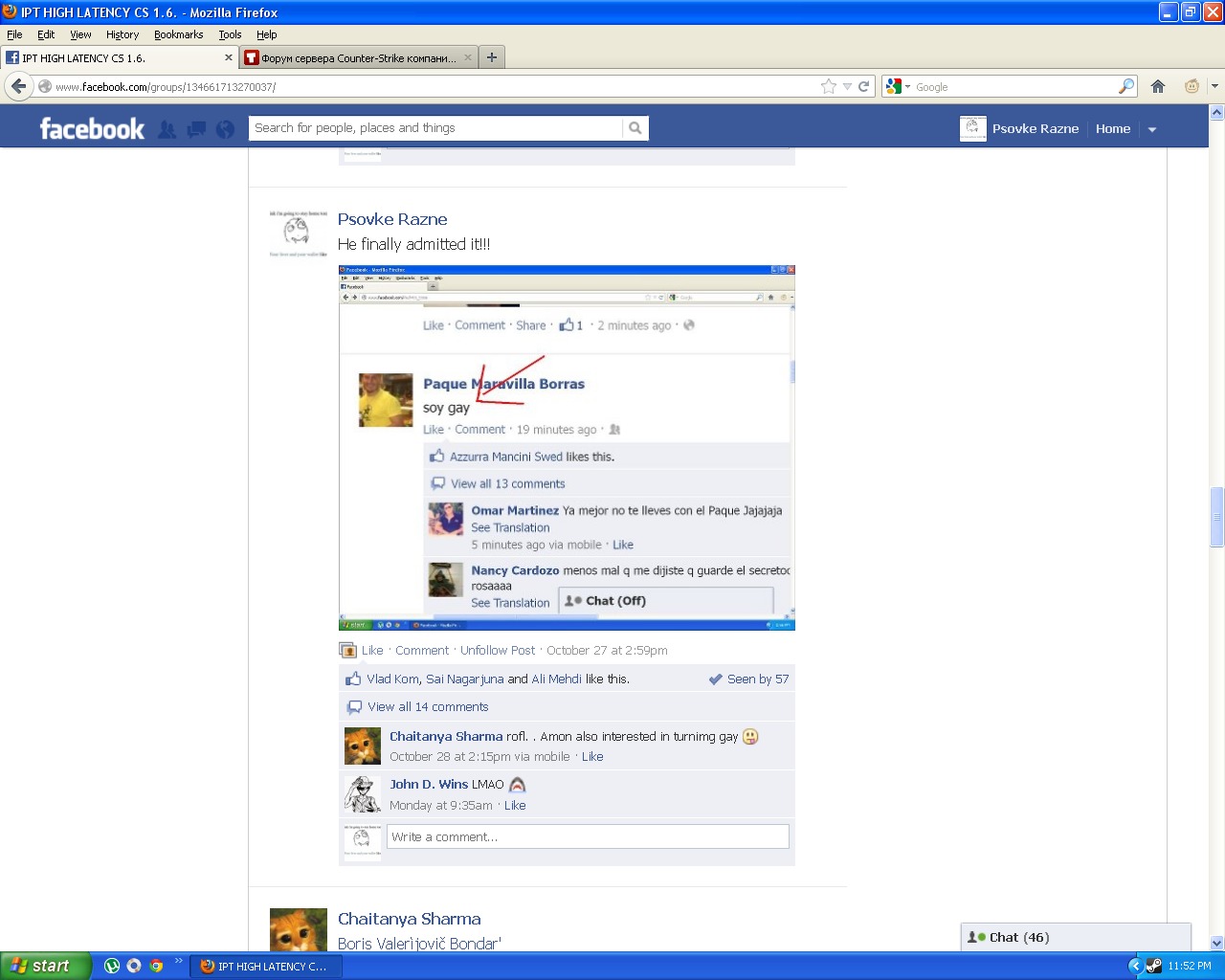Click Chaitanya Sharma next post author name
1225x980 pixels.
point(410,919)
